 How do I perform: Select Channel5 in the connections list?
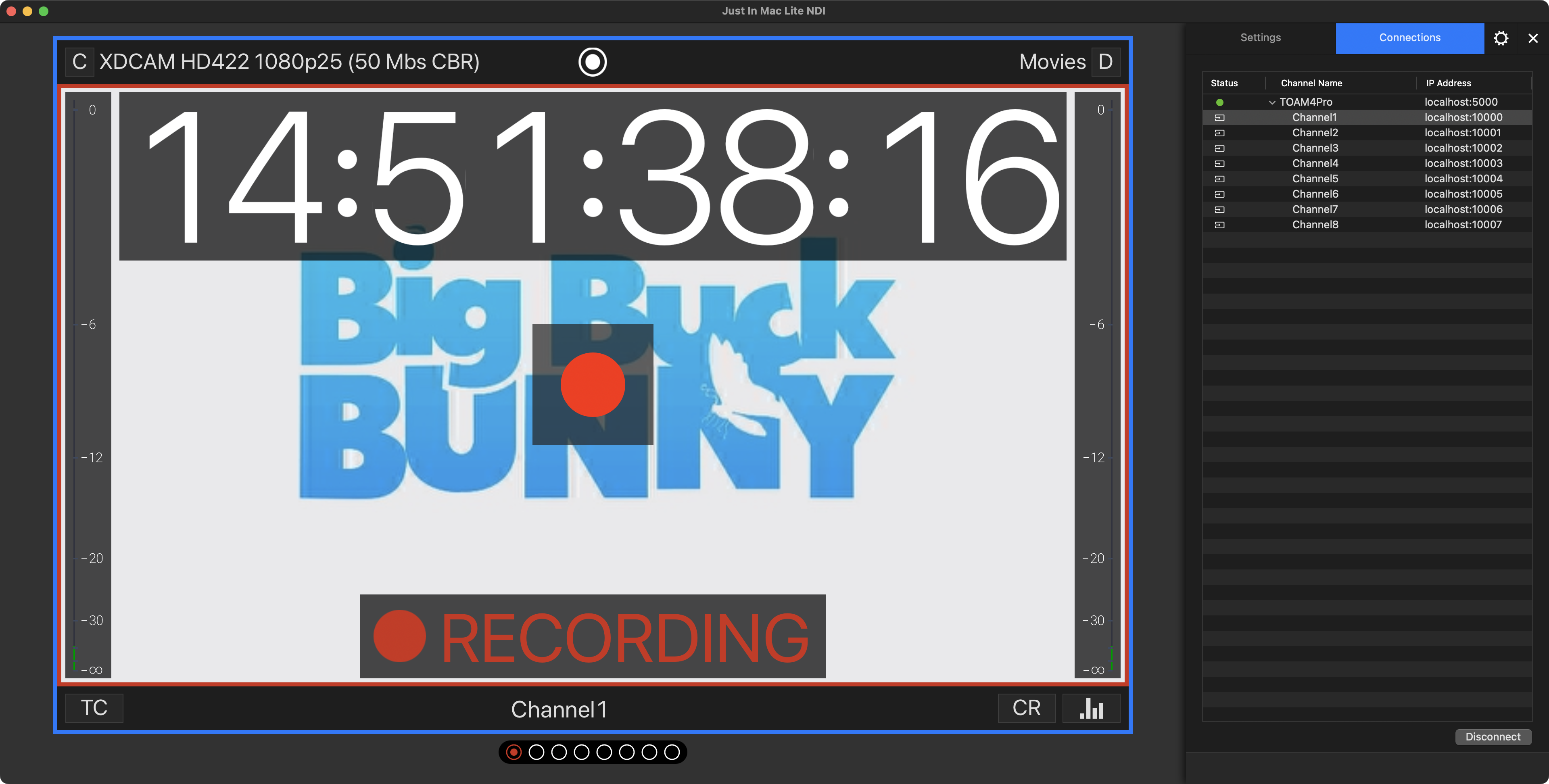tap(1367, 179)
